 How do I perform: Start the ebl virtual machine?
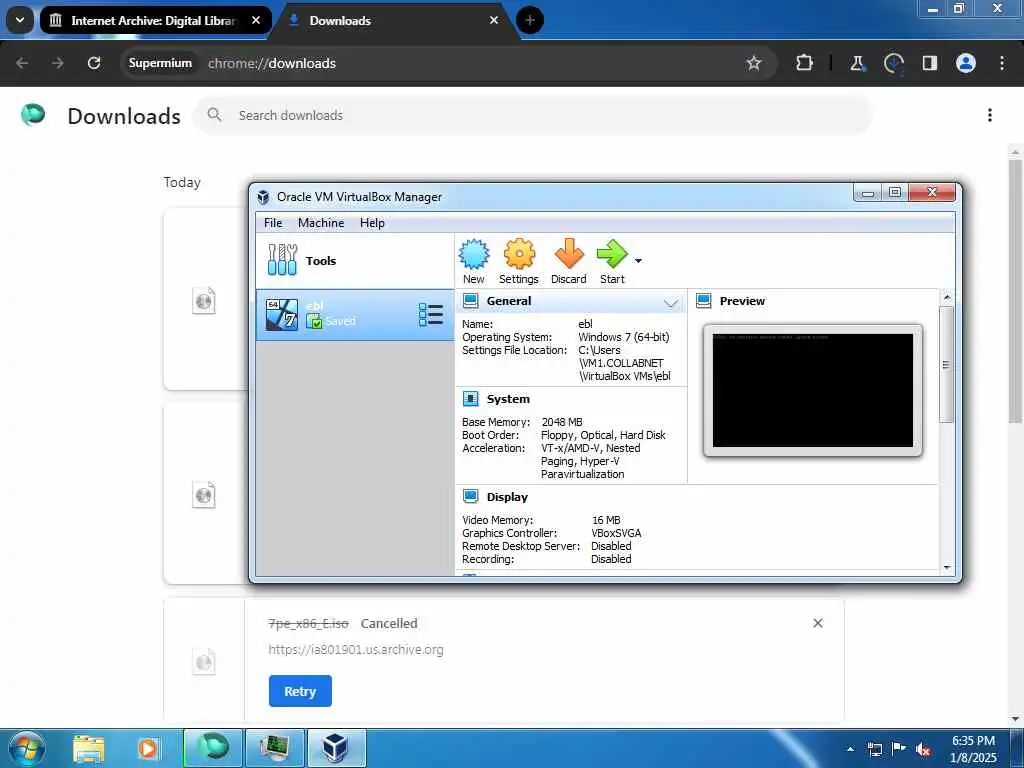[612, 261]
